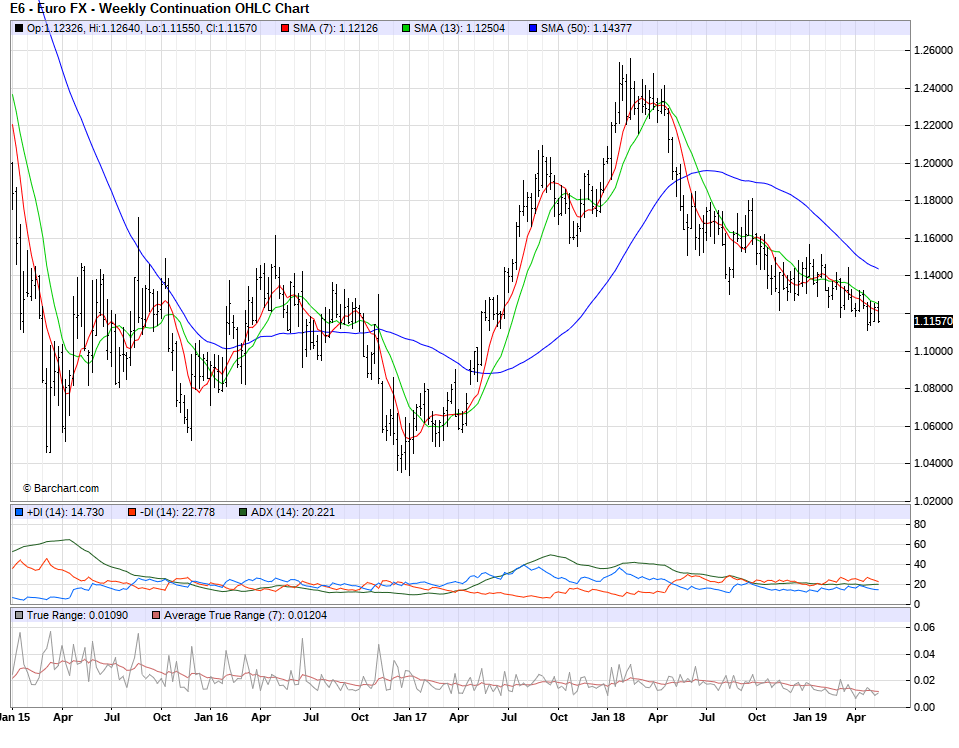
Task: Open the © Barchart.com link
Action: pos(61,488)
